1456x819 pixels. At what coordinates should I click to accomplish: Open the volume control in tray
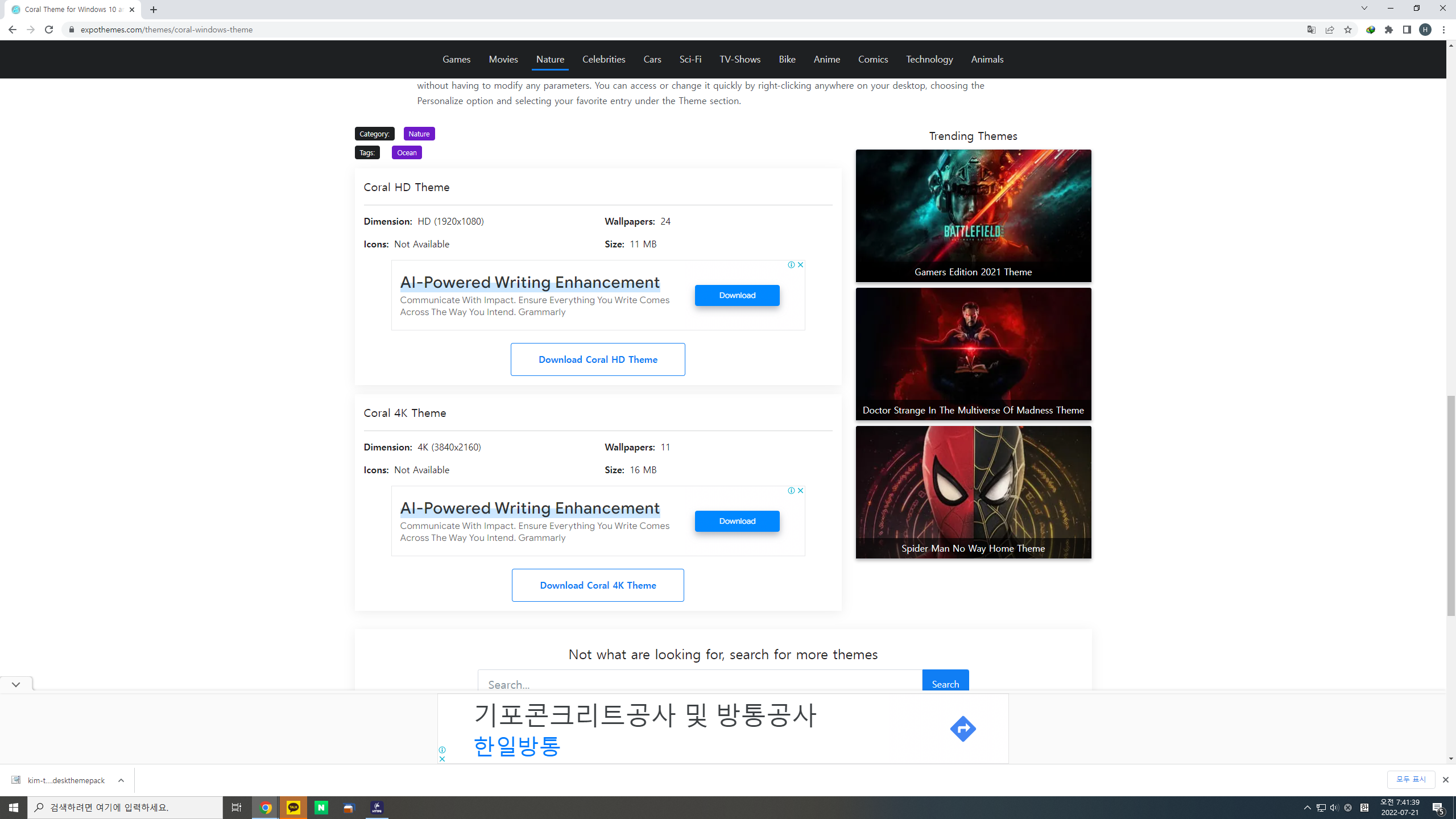click(x=1334, y=808)
